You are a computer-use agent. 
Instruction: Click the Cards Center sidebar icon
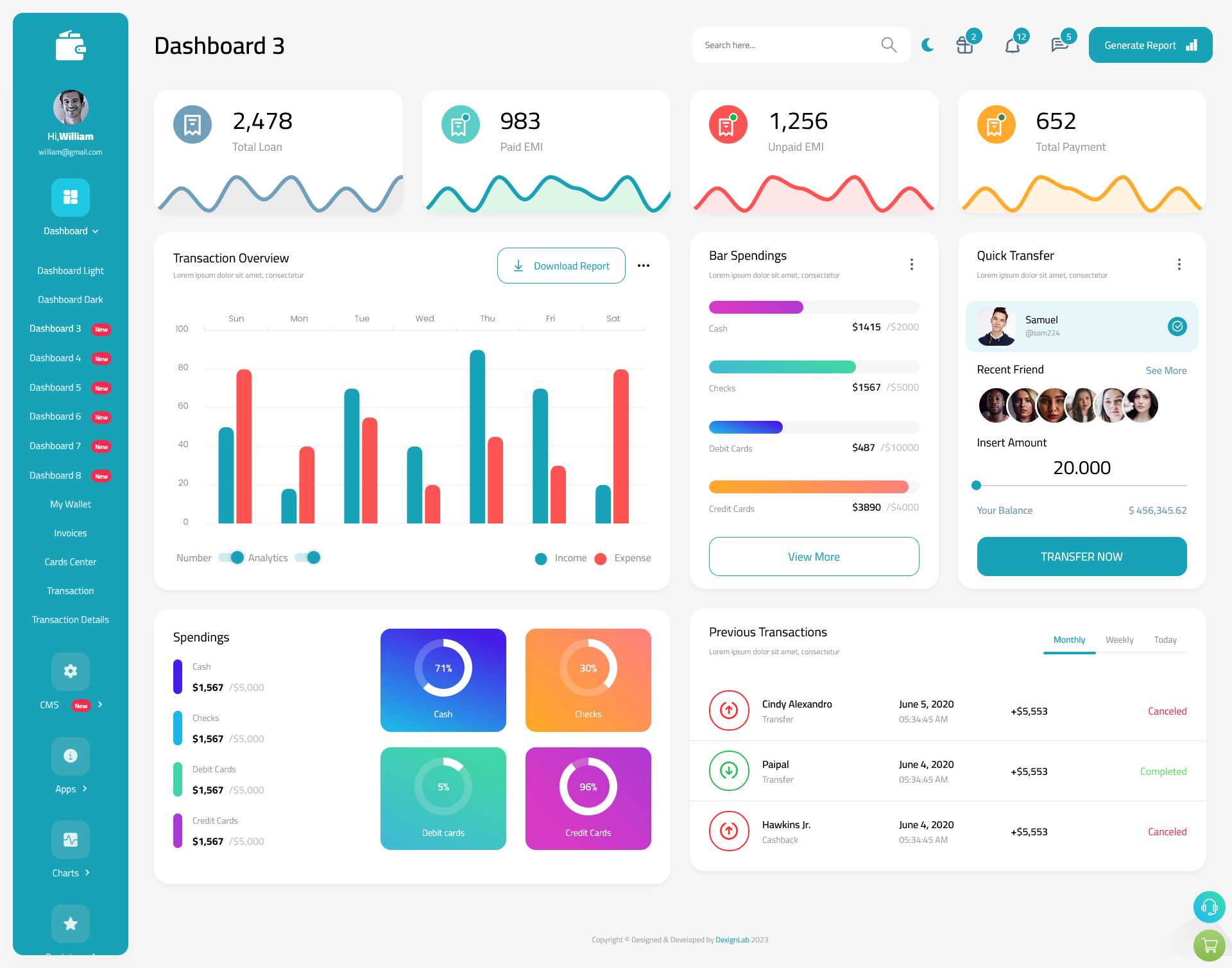click(69, 561)
